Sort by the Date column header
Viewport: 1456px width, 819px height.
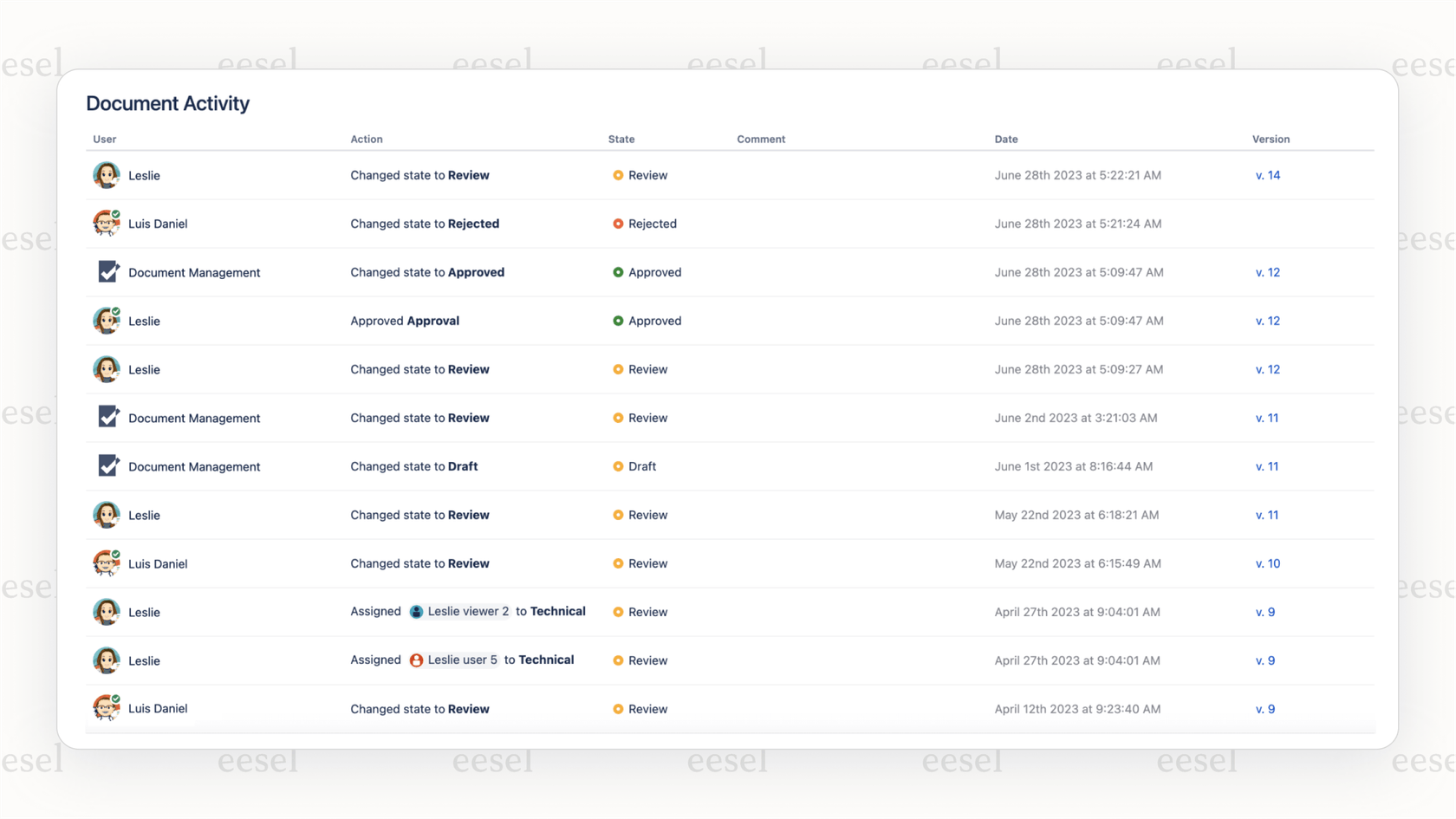tap(1006, 139)
